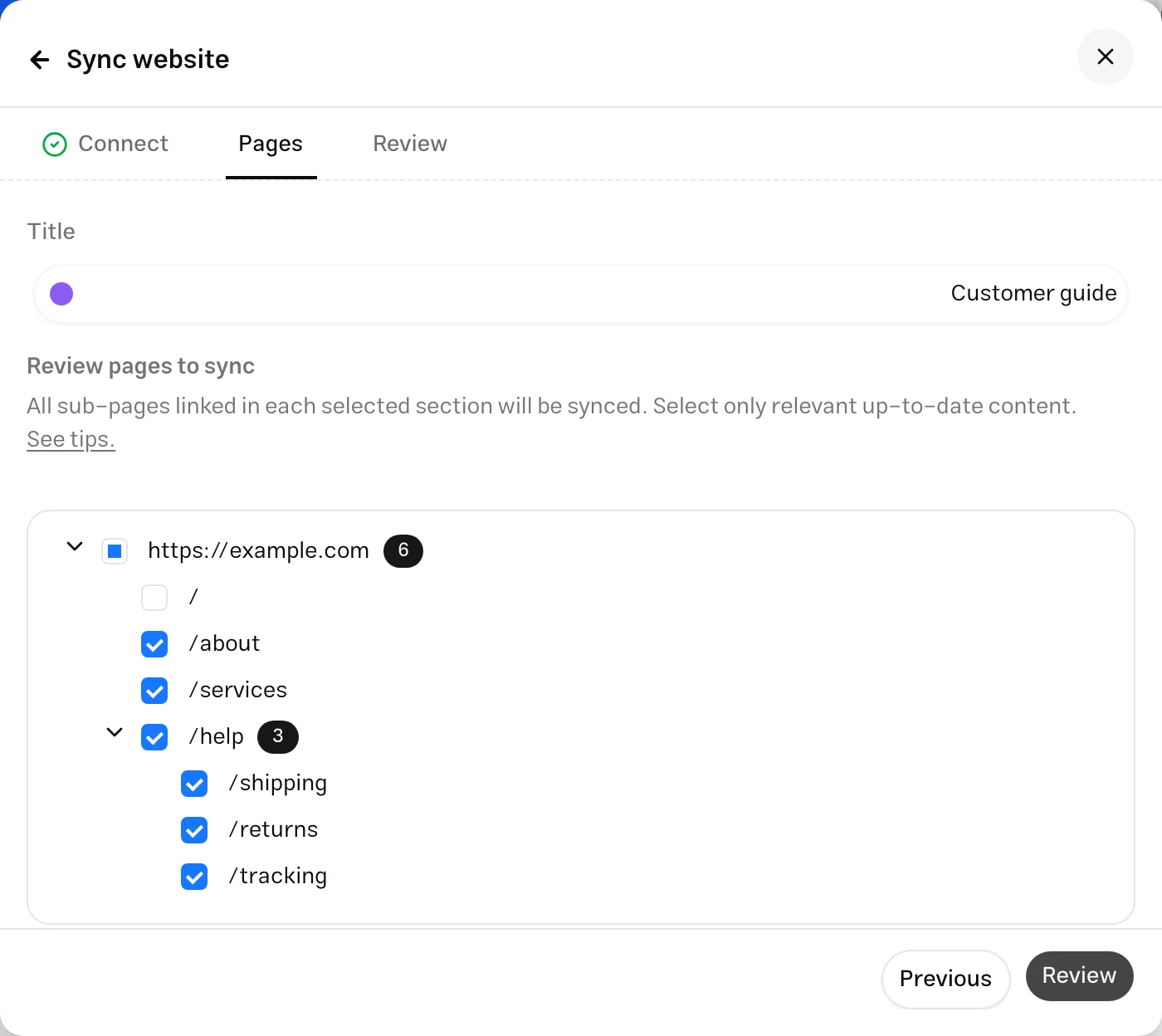Click the /about label text

point(224,643)
